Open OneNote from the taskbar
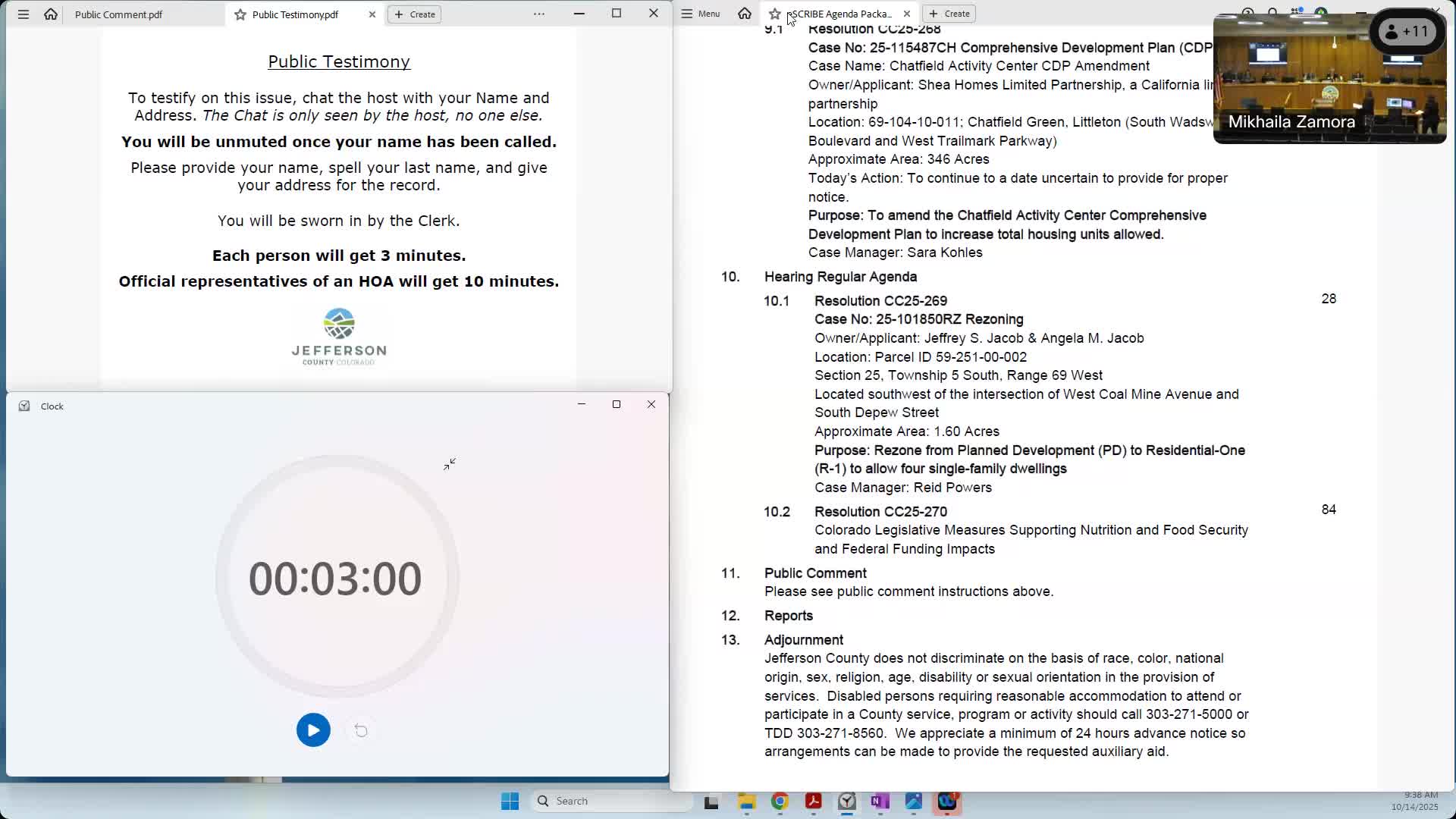1456x819 pixels. 880,802
